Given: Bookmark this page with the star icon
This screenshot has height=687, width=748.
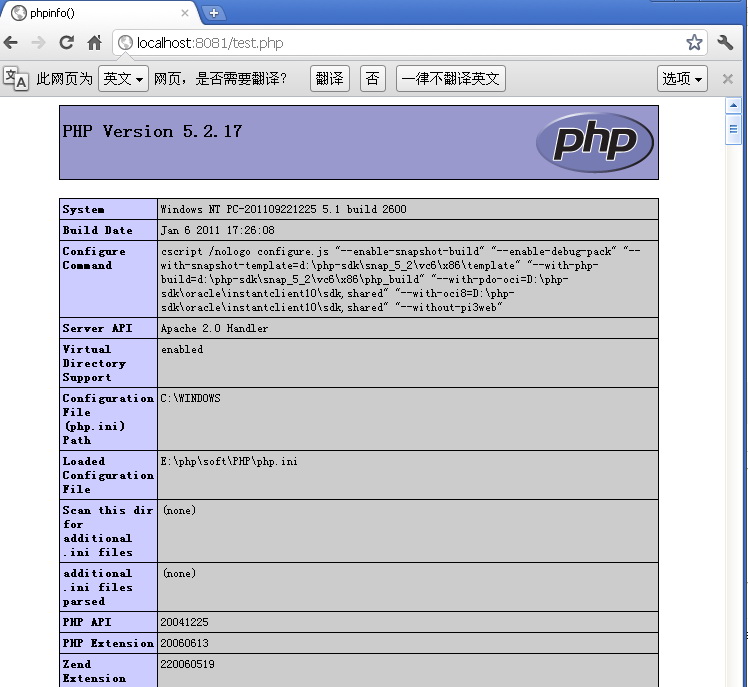Looking at the screenshot, I should 694,42.
